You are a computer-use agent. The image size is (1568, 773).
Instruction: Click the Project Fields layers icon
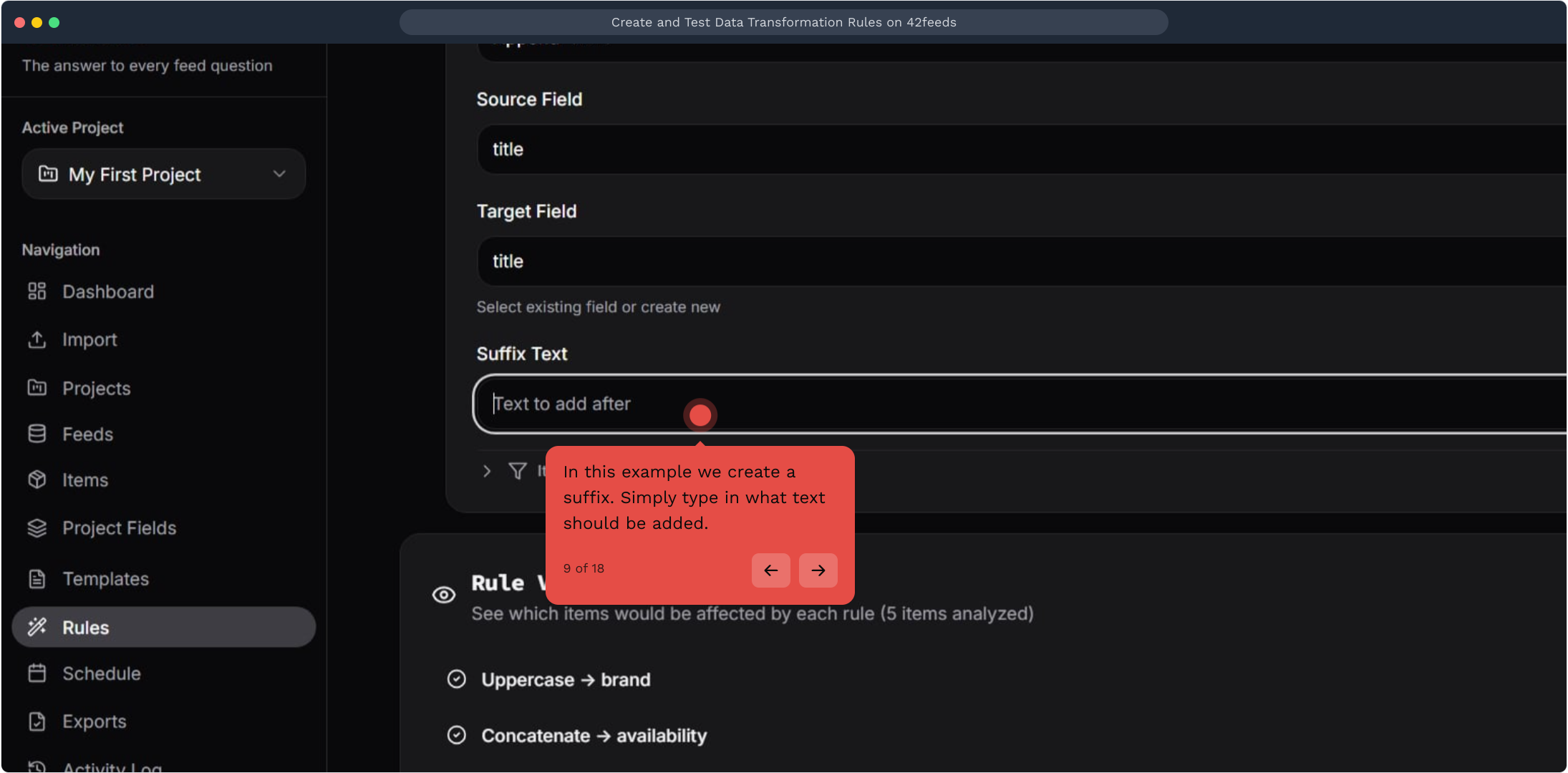[x=37, y=528]
